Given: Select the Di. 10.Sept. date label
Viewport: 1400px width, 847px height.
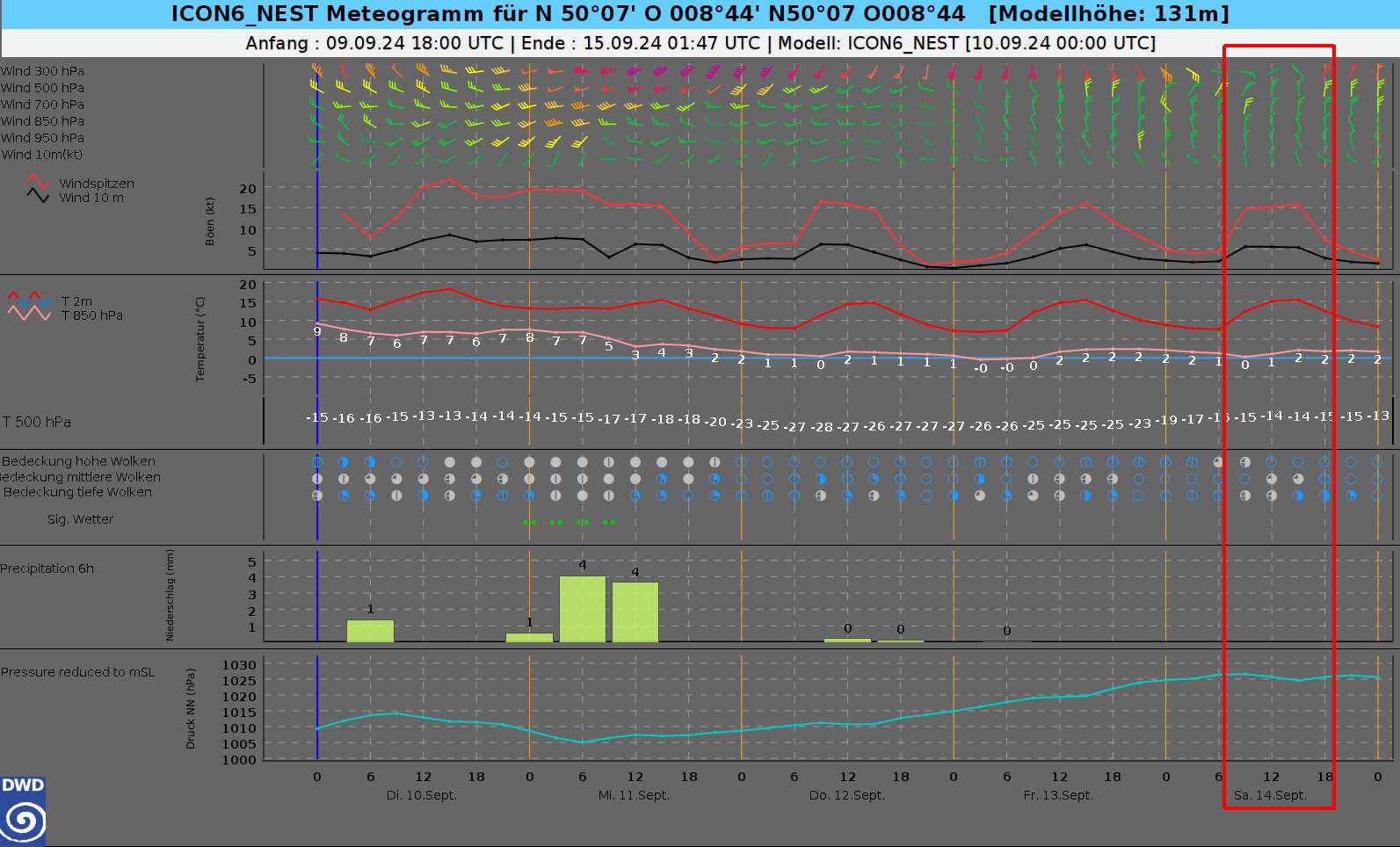Looking at the screenshot, I should pos(422,795).
